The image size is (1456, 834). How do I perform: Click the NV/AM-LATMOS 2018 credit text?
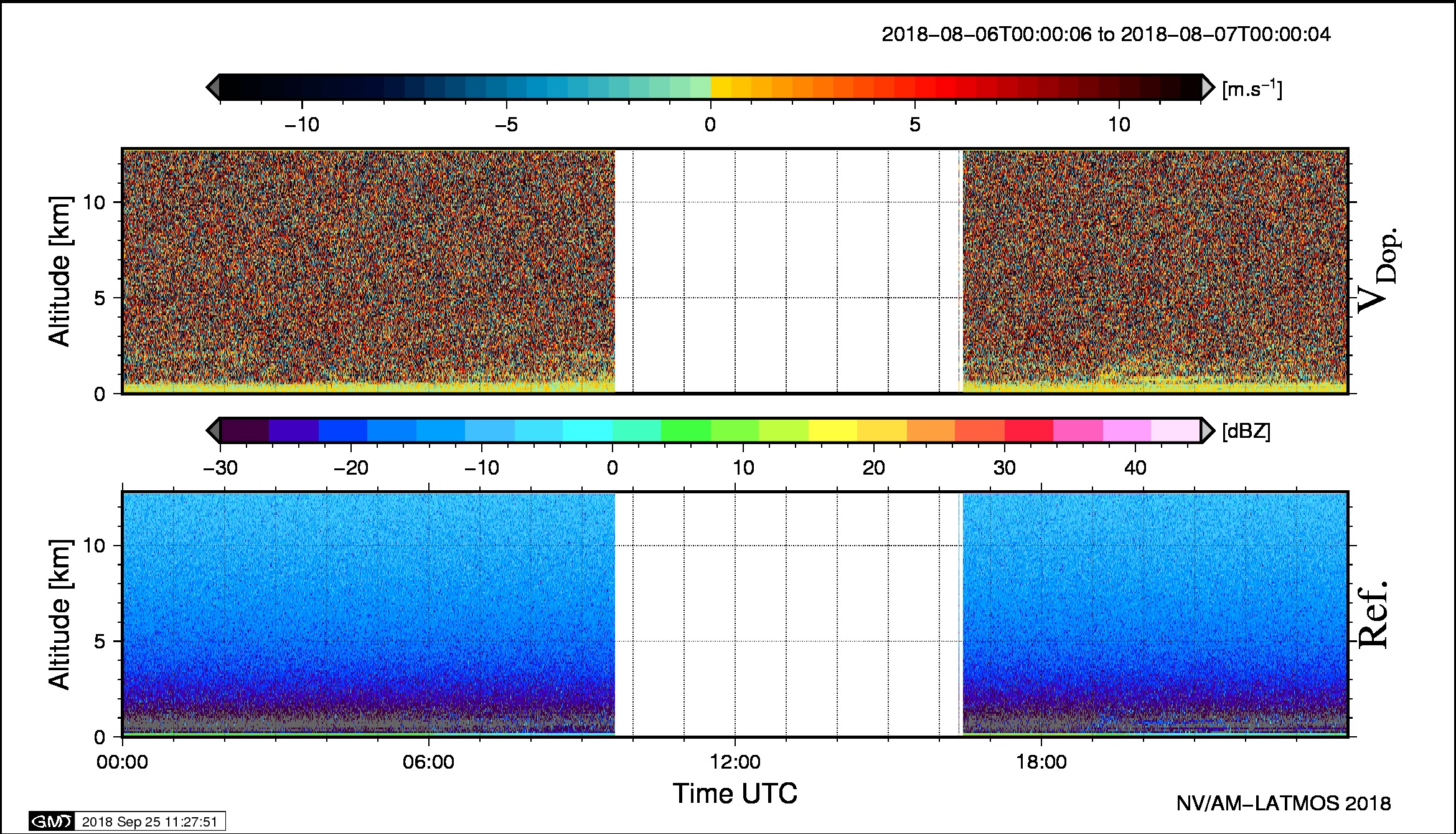pos(1283,803)
